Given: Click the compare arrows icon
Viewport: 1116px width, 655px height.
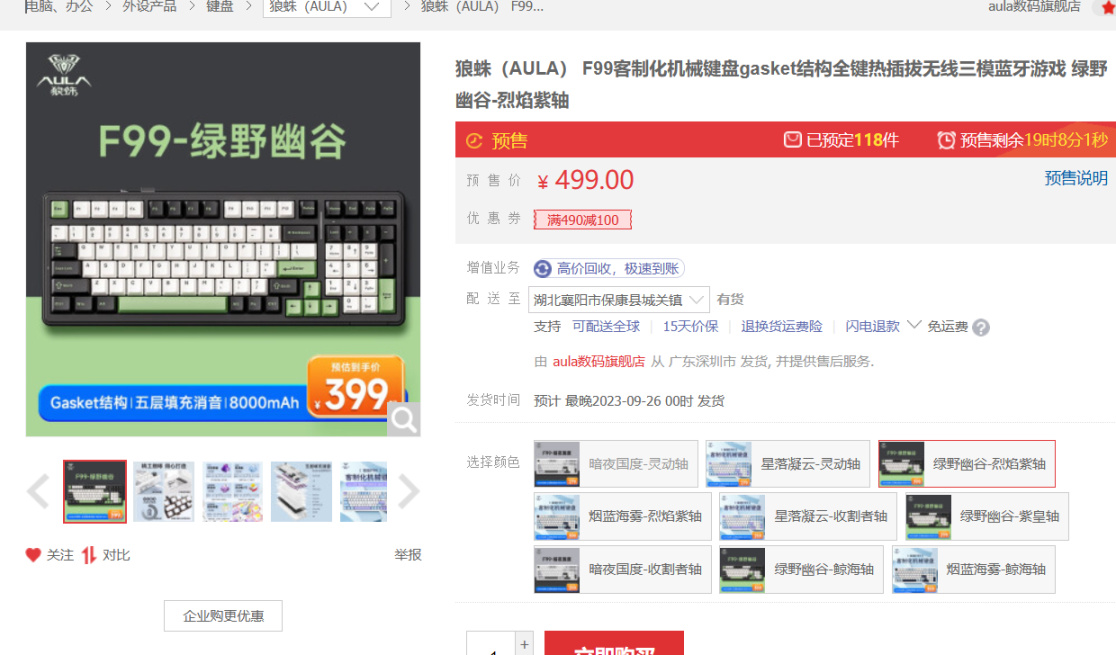Looking at the screenshot, I should tap(88, 555).
